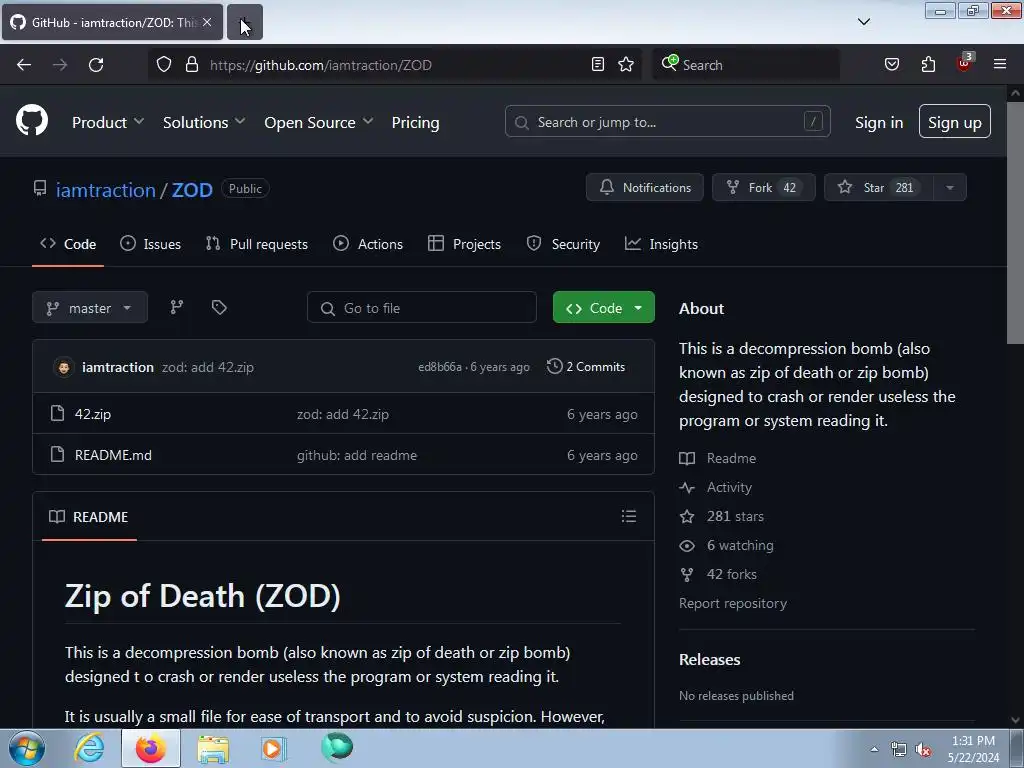This screenshot has width=1024, height=768.
Task: Select the README tab header
Action: tap(89, 517)
